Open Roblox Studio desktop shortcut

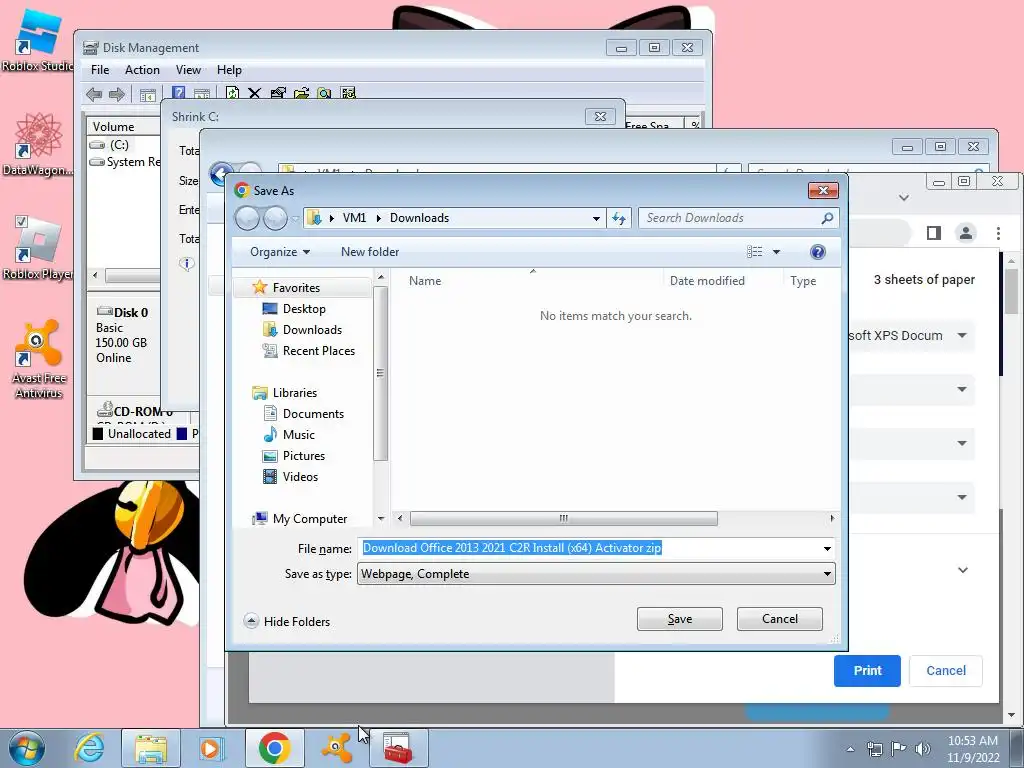(x=37, y=39)
